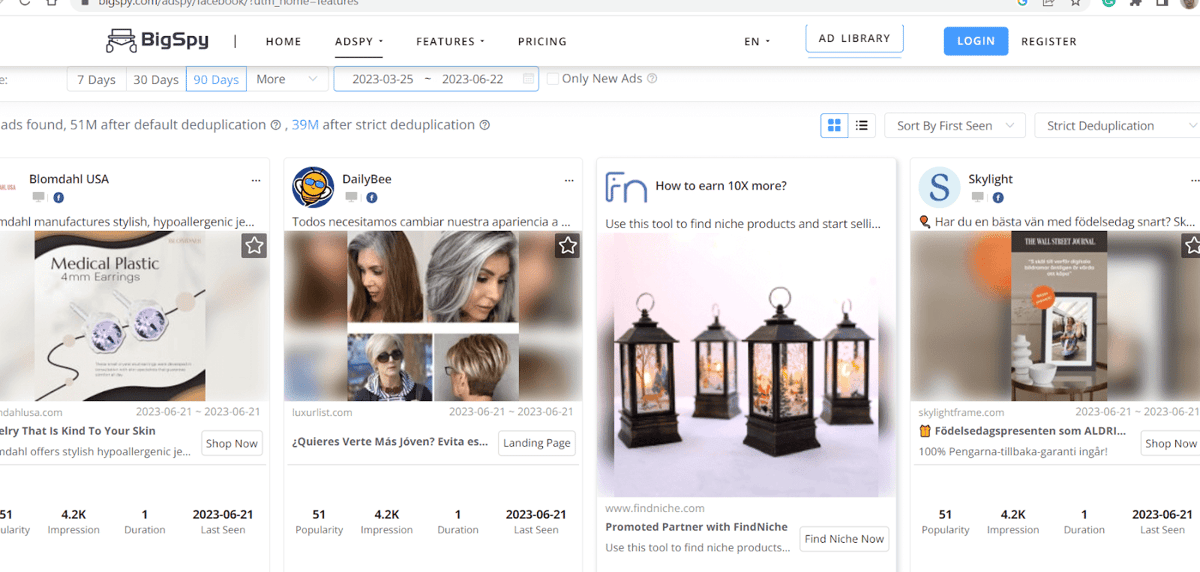Open the luxurlist.com link
Viewport: 1200px width, 572px height.
322,412
